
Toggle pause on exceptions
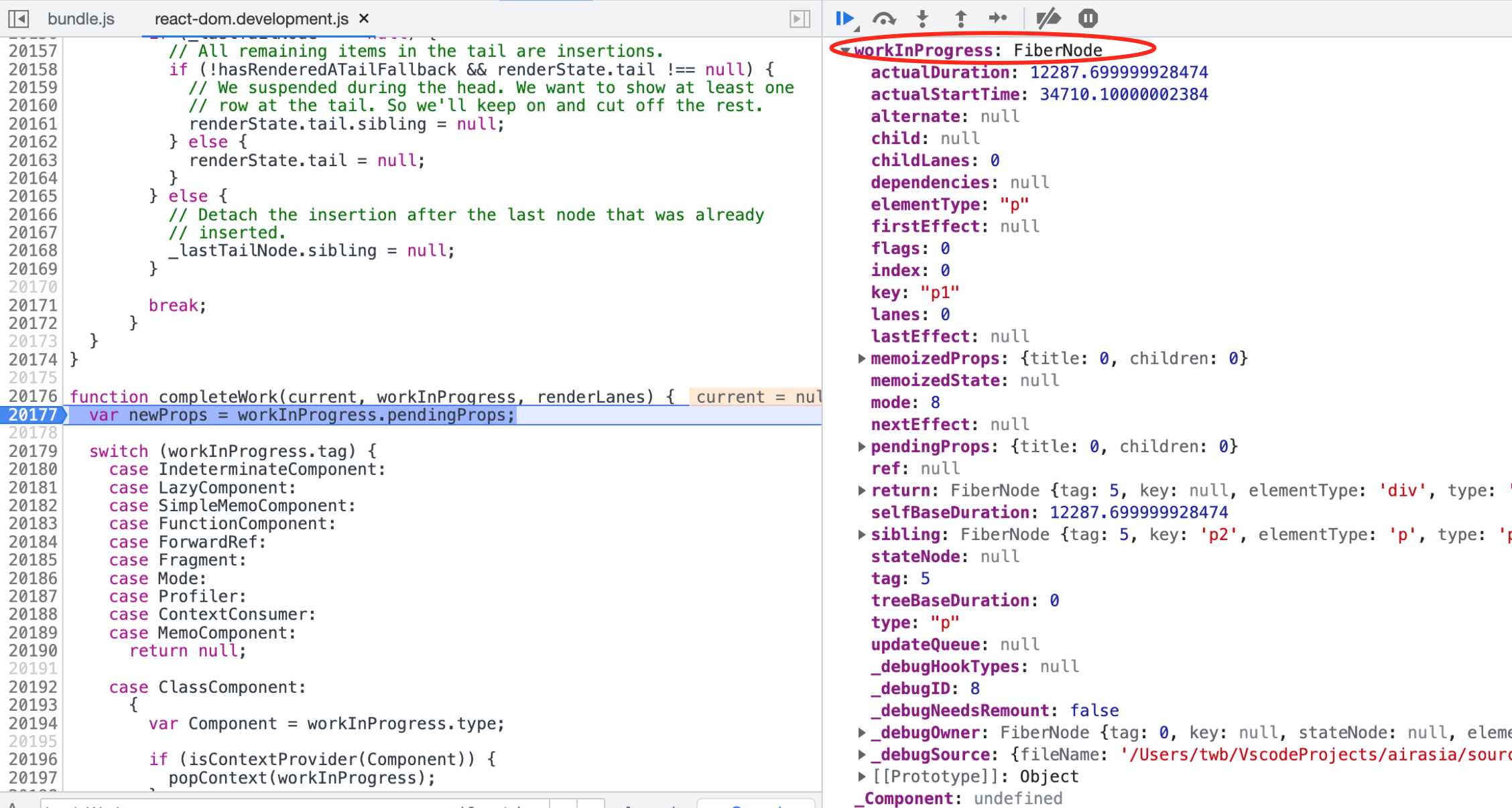coord(1088,19)
